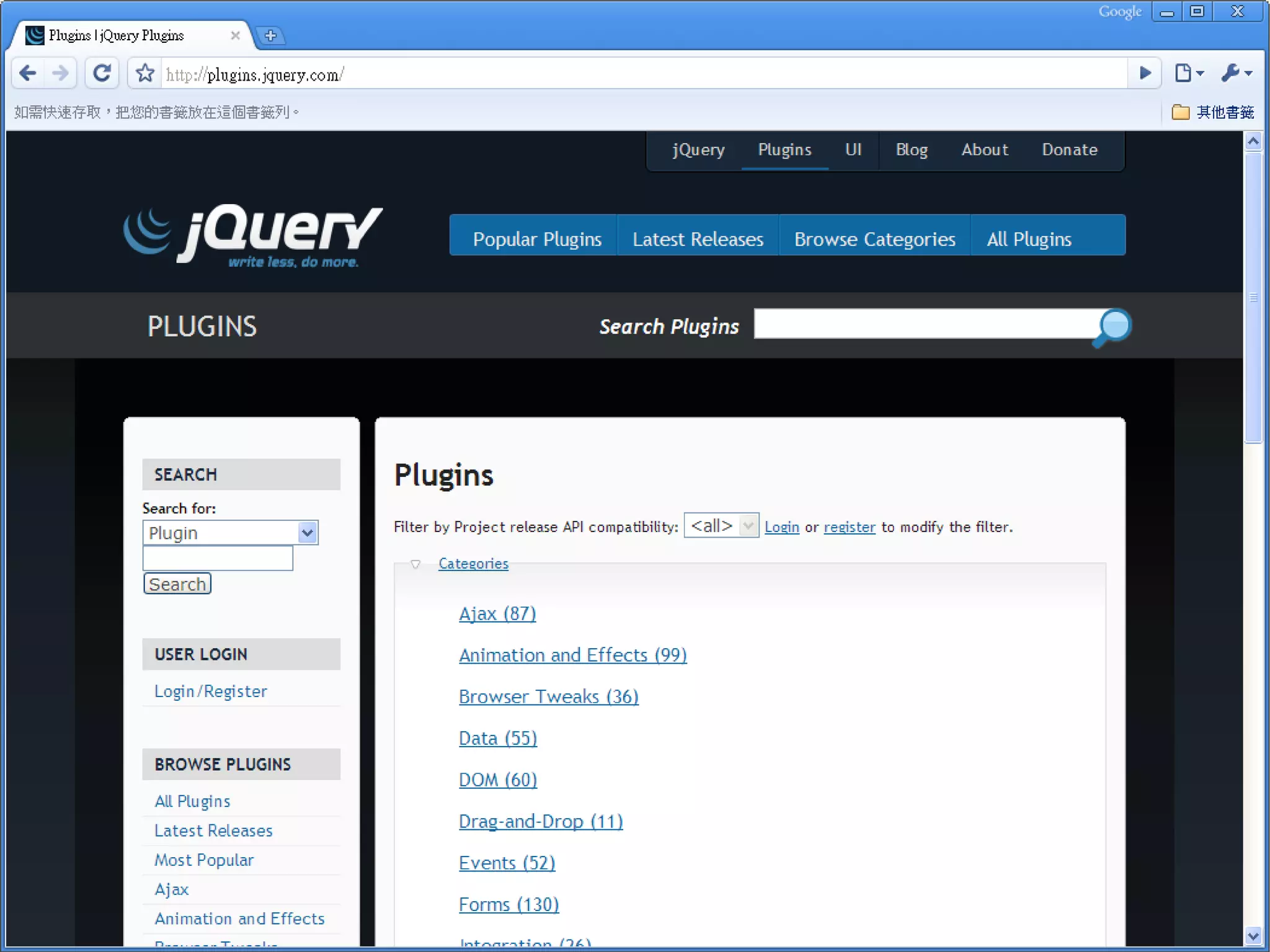Open the Blog top navigation item
The width and height of the screenshot is (1270, 952).
(x=912, y=149)
